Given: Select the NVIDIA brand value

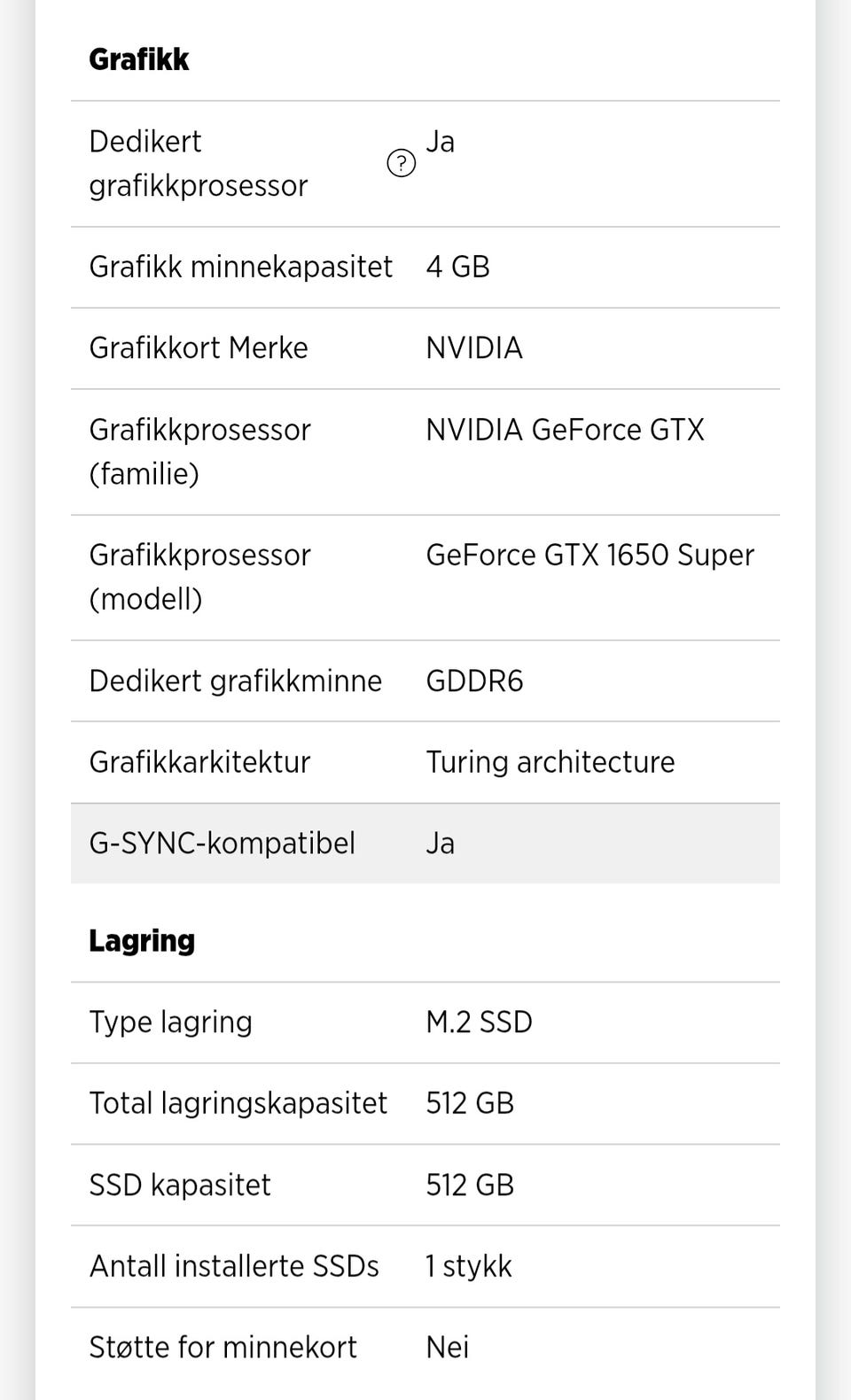Looking at the screenshot, I should (x=474, y=347).
